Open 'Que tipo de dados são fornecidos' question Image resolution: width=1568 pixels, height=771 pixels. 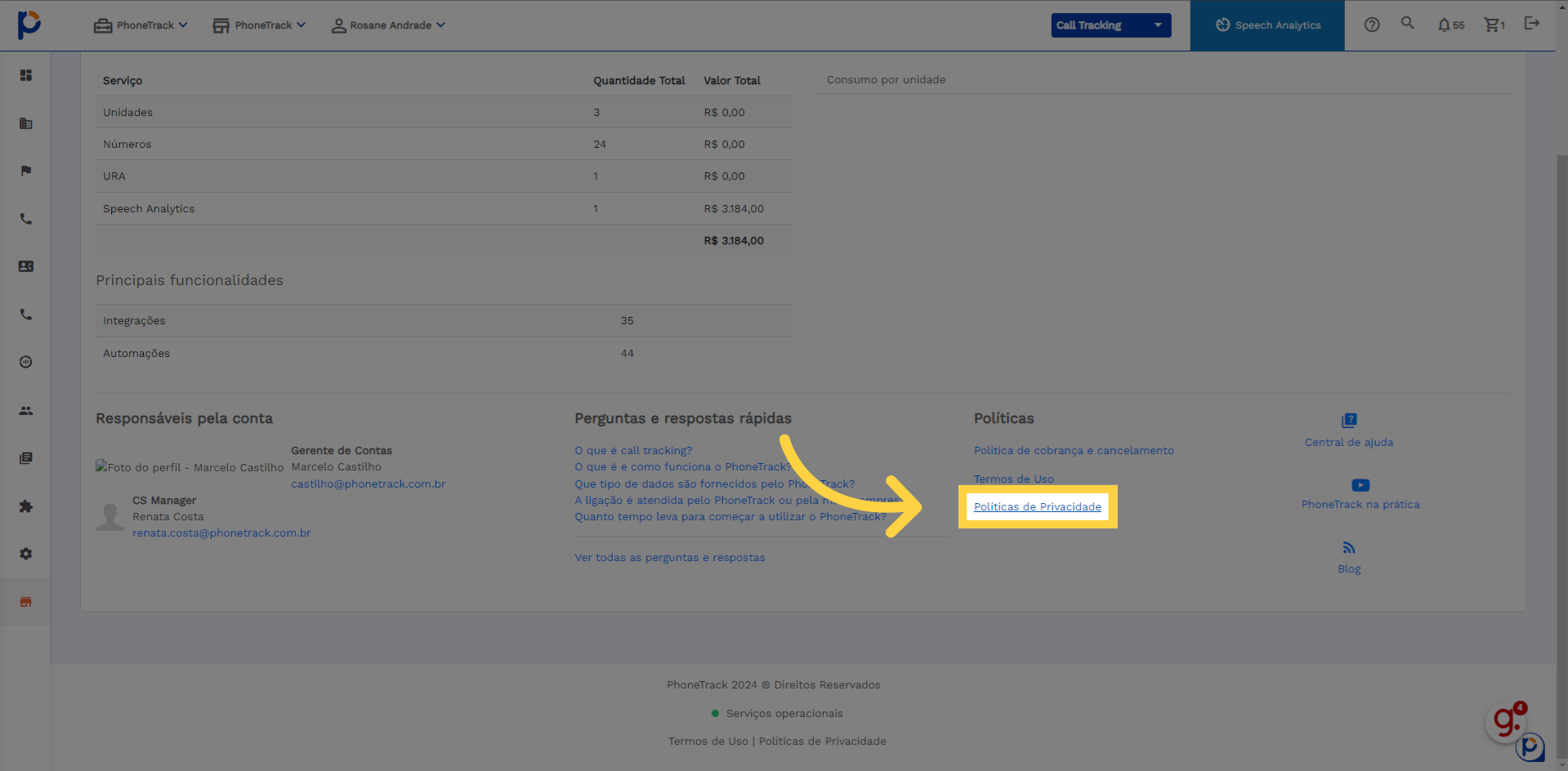[x=715, y=484]
